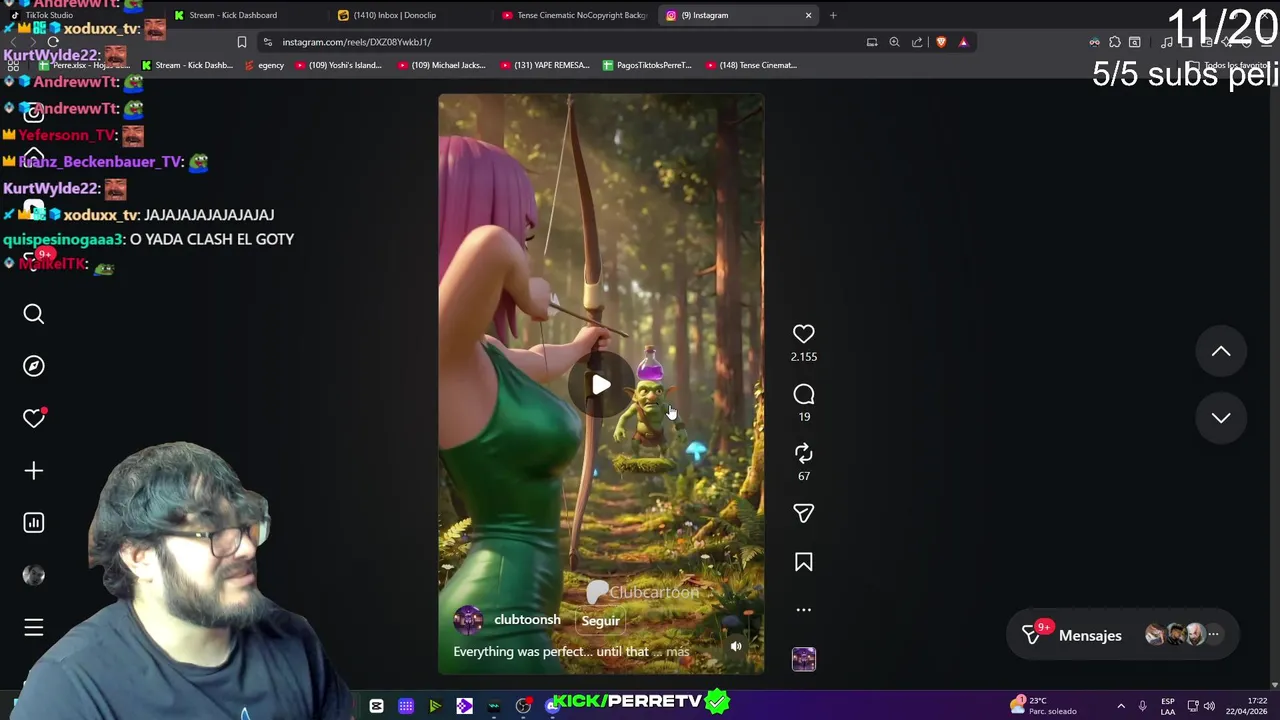The image size is (1280, 720).
Task: Open the taskbar microphone icon
Action: [1142, 706]
